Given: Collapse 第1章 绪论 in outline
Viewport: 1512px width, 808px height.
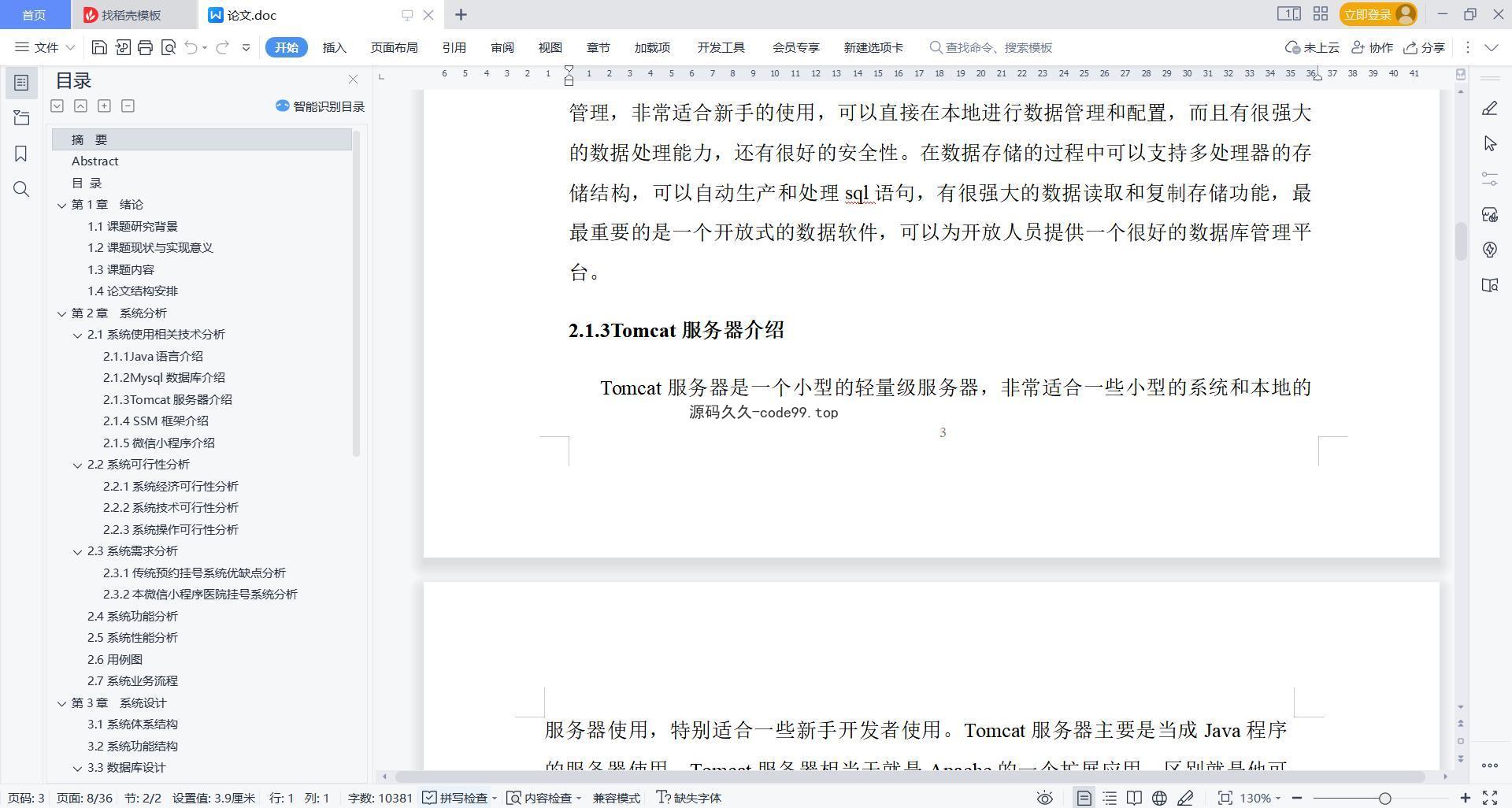Looking at the screenshot, I should tap(62, 205).
